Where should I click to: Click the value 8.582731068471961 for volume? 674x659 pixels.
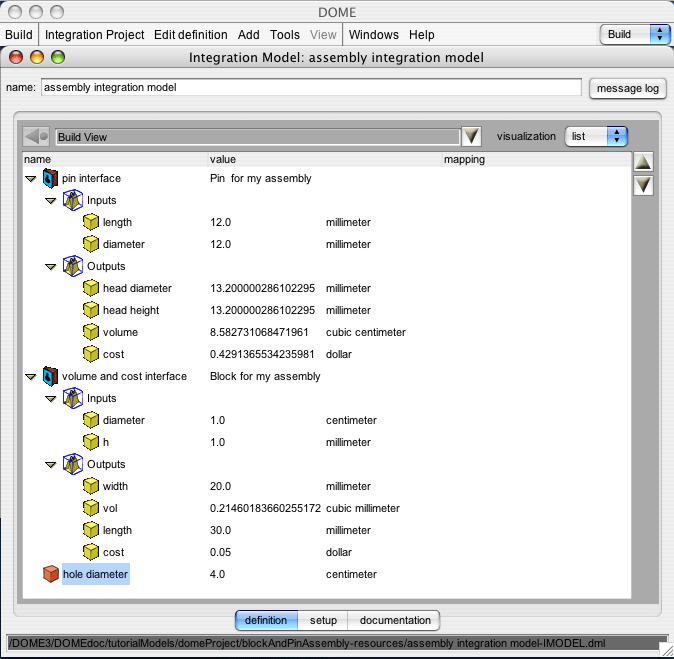pos(259,332)
